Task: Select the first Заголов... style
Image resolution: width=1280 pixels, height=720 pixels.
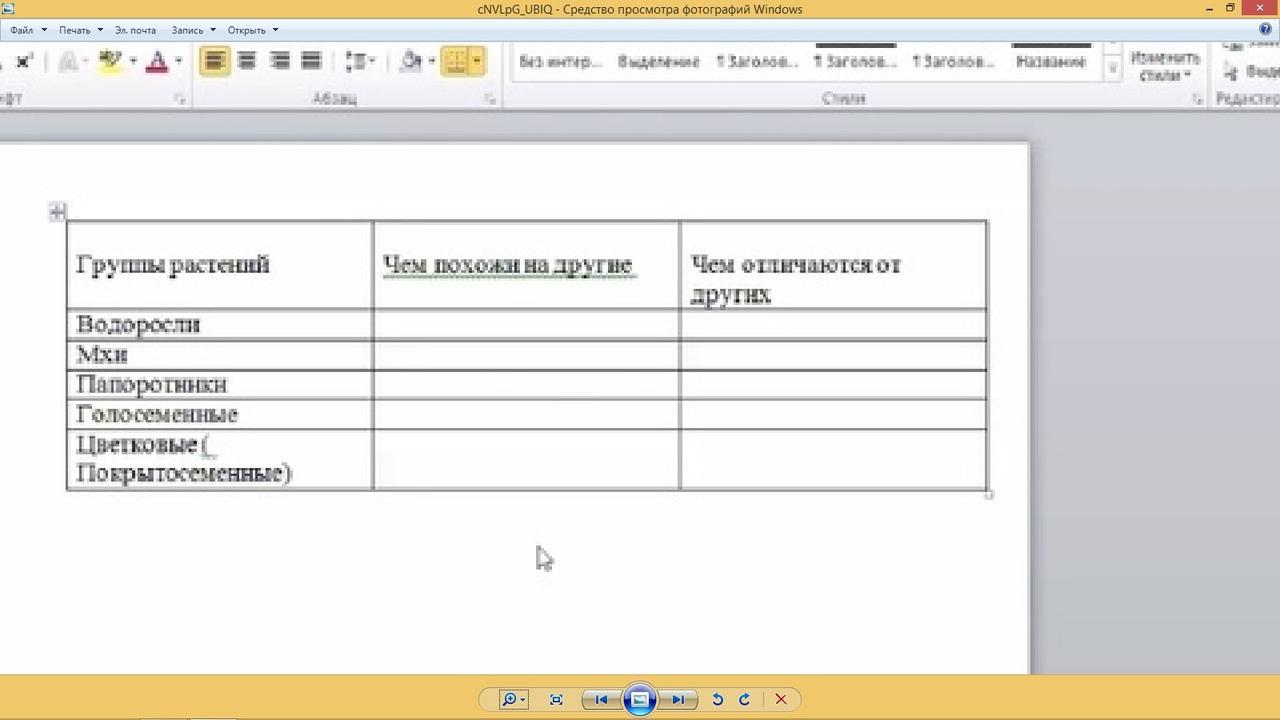Action: click(756, 61)
